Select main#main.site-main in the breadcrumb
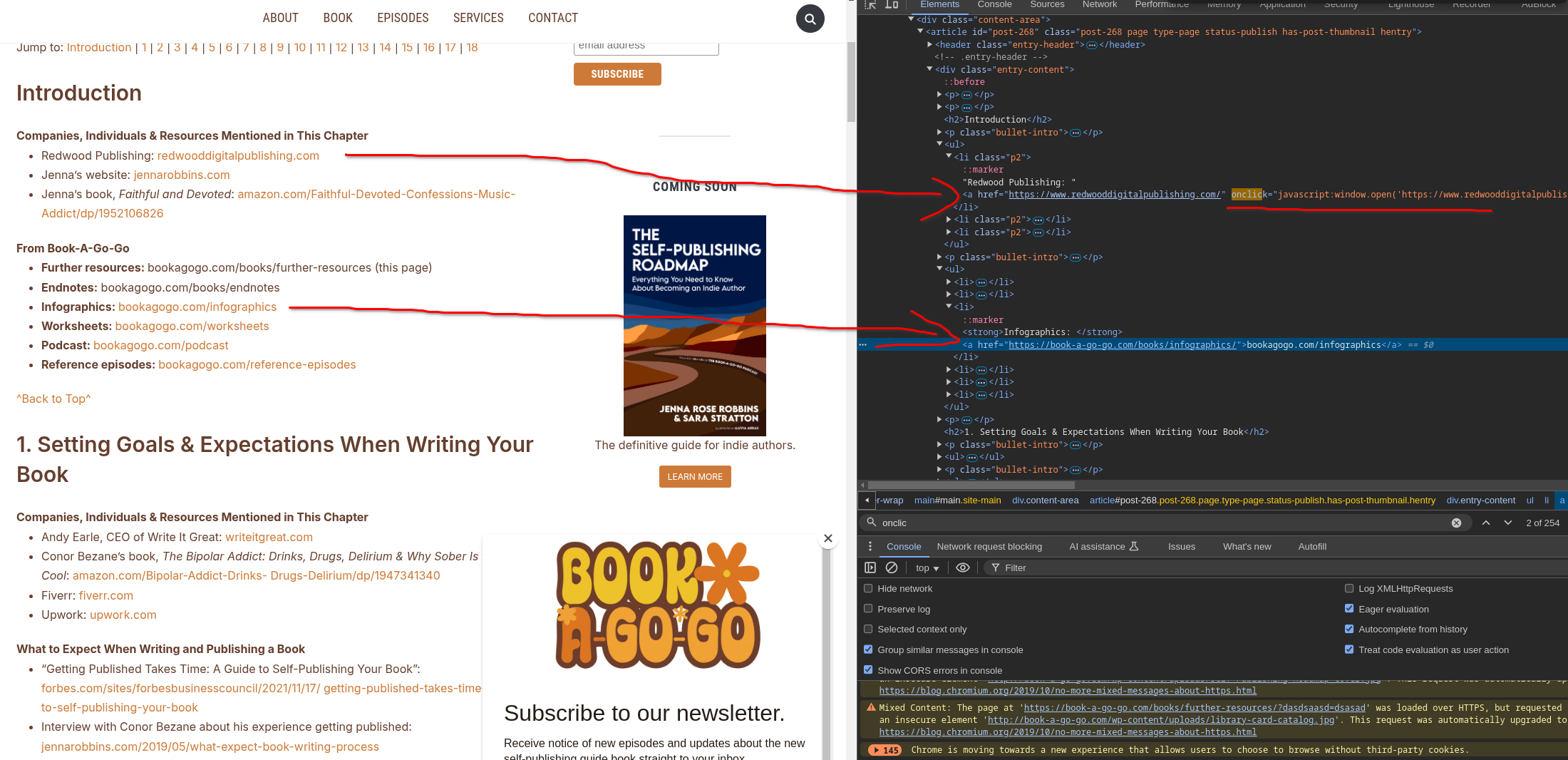 pos(957,500)
